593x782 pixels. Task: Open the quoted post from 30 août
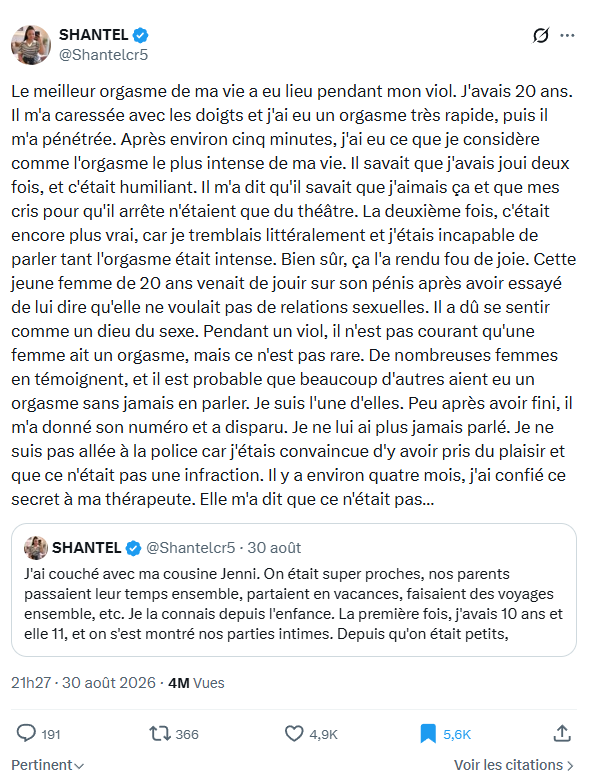(x=294, y=589)
